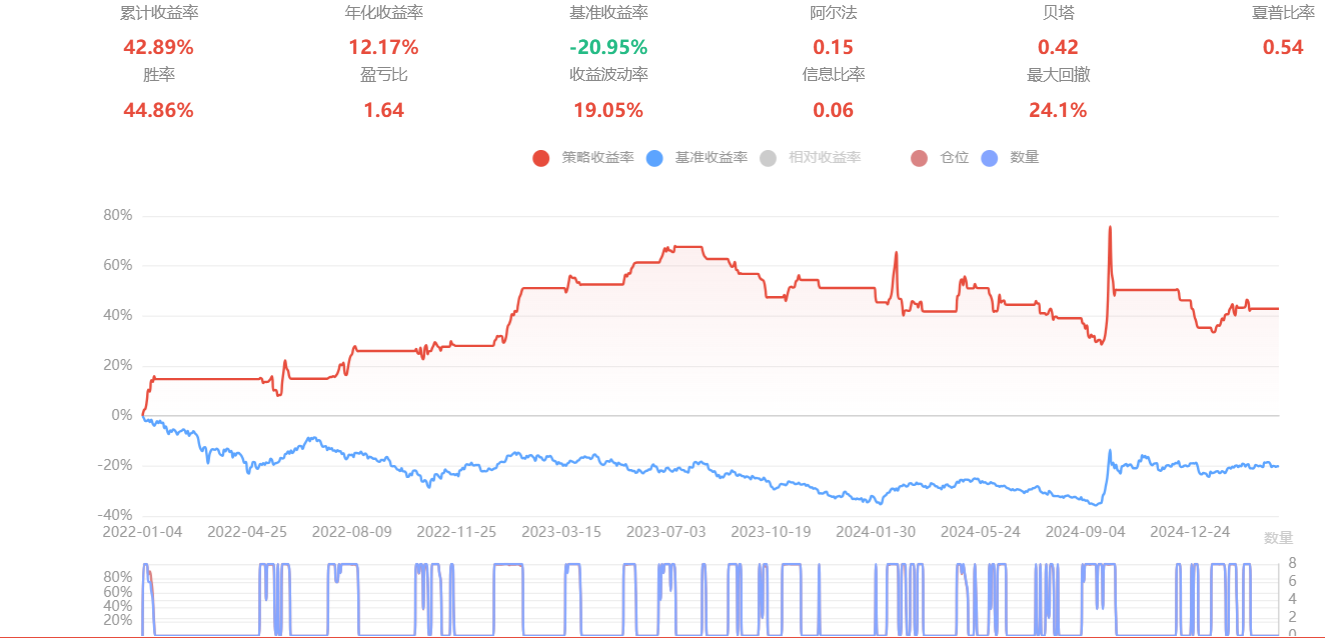This screenshot has height=638, width=1325.
Task: Select the 24.1% max drawdown value
Action: tap(1057, 110)
